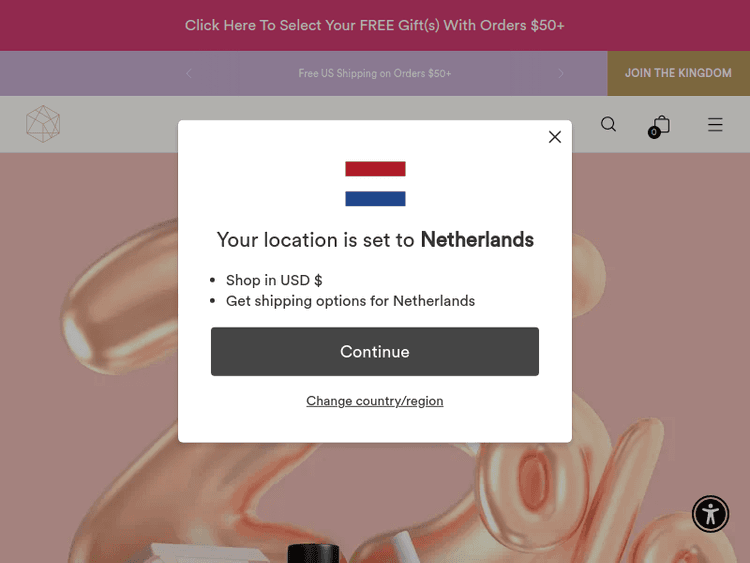Click the cart item count badge
Viewport: 750px width, 563px height.
coord(654,132)
